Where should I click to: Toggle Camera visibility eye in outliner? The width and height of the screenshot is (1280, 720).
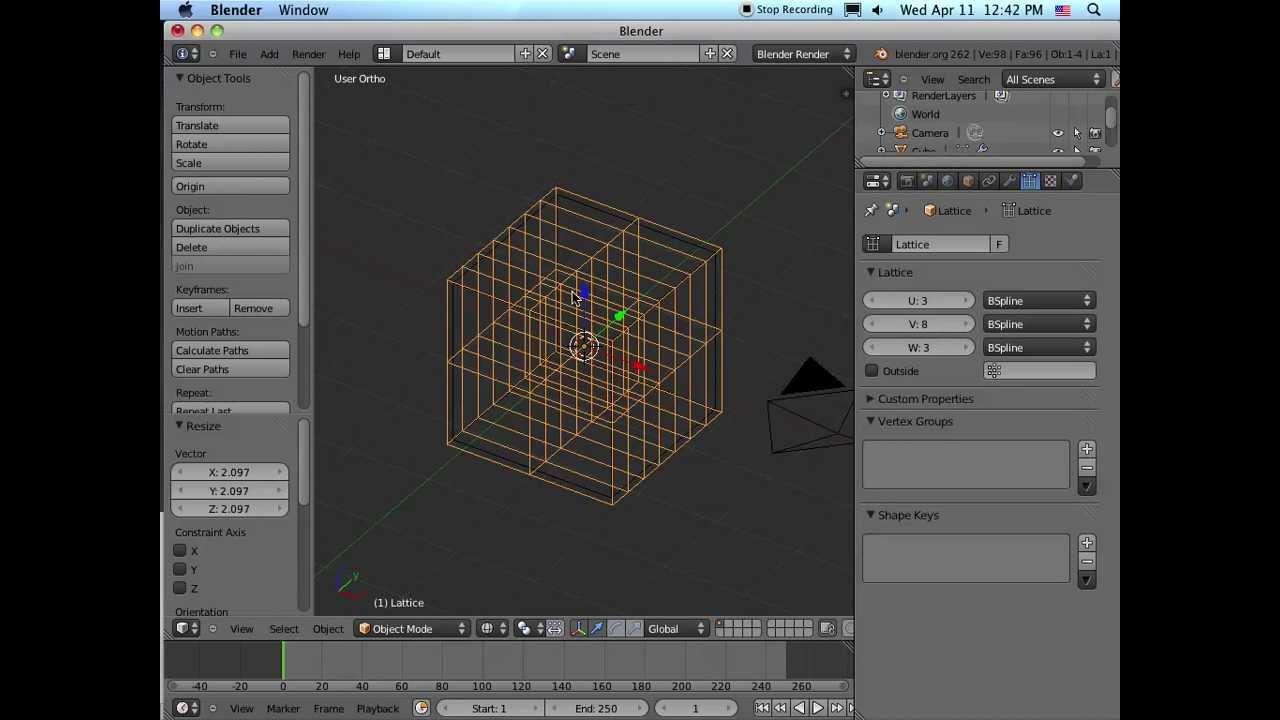tap(1058, 133)
